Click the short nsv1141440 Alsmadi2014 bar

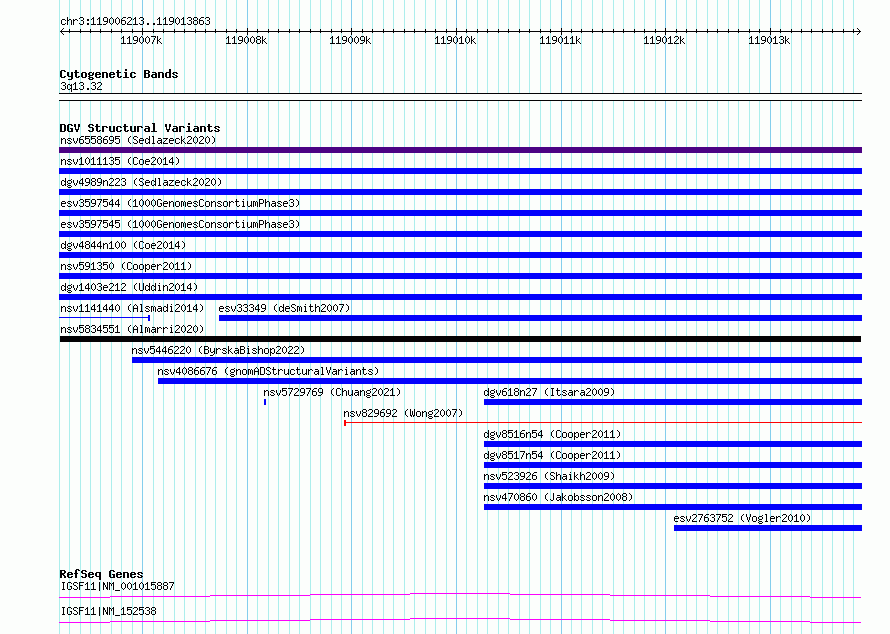click(x=104, y=318)
